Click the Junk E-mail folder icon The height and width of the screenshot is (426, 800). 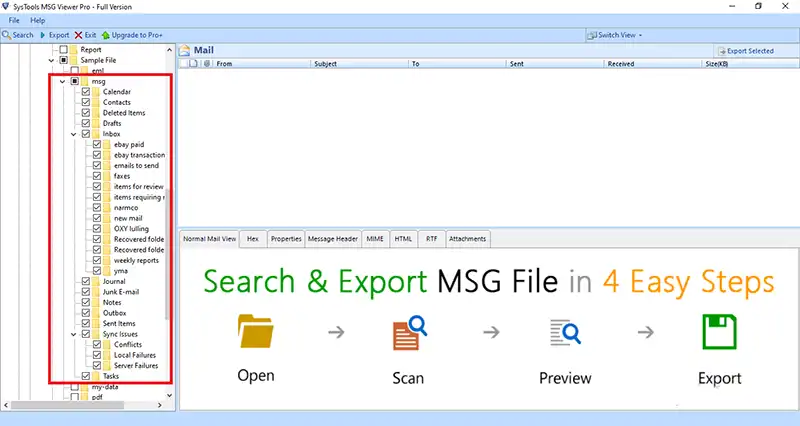96,292
